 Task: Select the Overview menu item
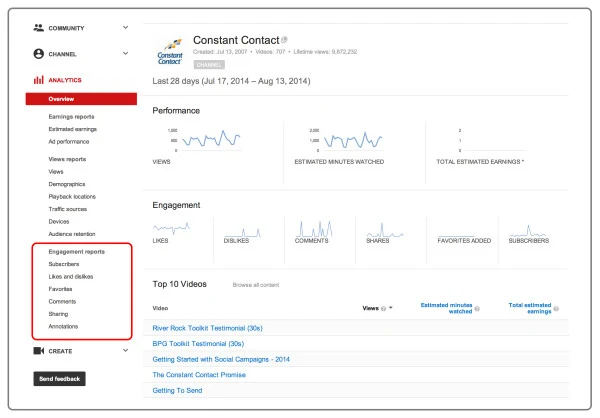(81, 99)
